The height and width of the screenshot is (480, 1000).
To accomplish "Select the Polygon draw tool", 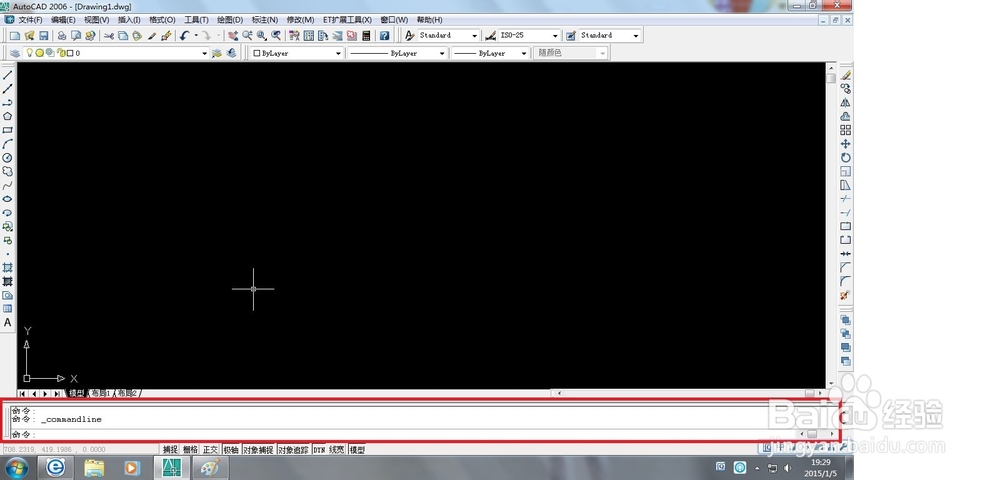I will [8, 117].
